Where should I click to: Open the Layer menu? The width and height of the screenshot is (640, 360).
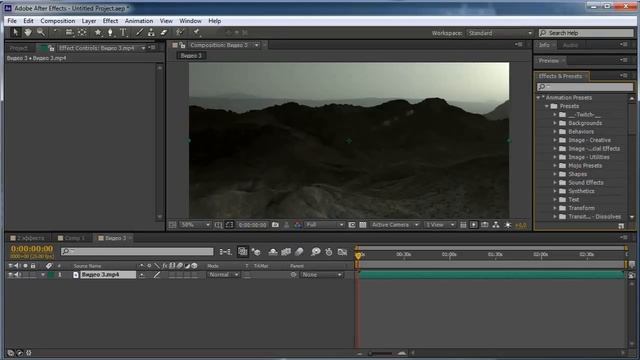pyautogui.click(x=89, y=21)
